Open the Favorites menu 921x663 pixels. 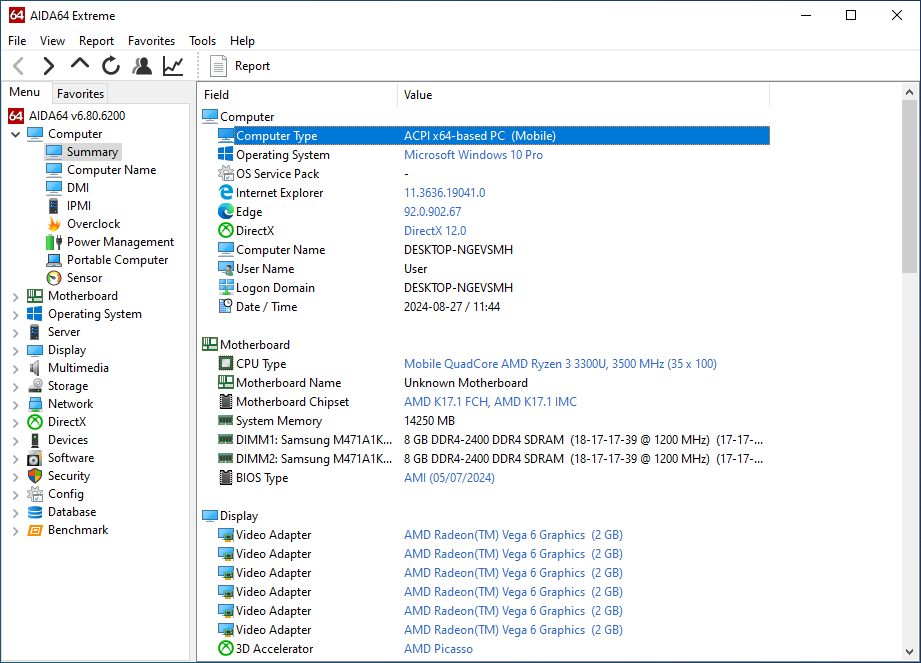[x=152, y=41]
